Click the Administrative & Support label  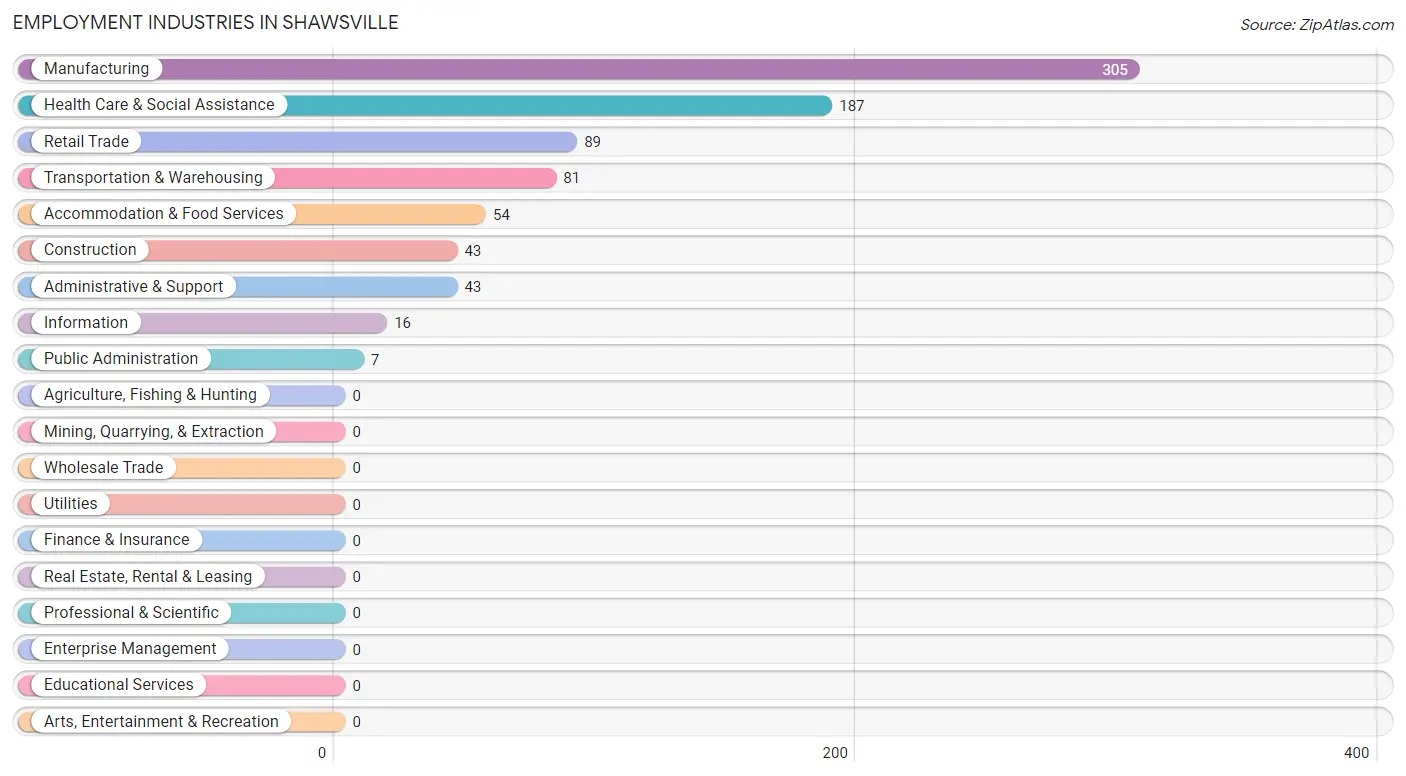[x=134, y=287]
